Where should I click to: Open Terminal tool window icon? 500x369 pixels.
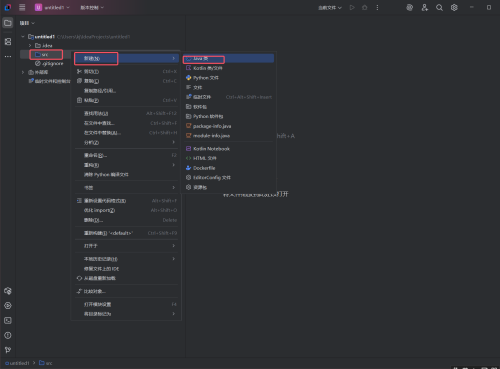click(8, 320)
